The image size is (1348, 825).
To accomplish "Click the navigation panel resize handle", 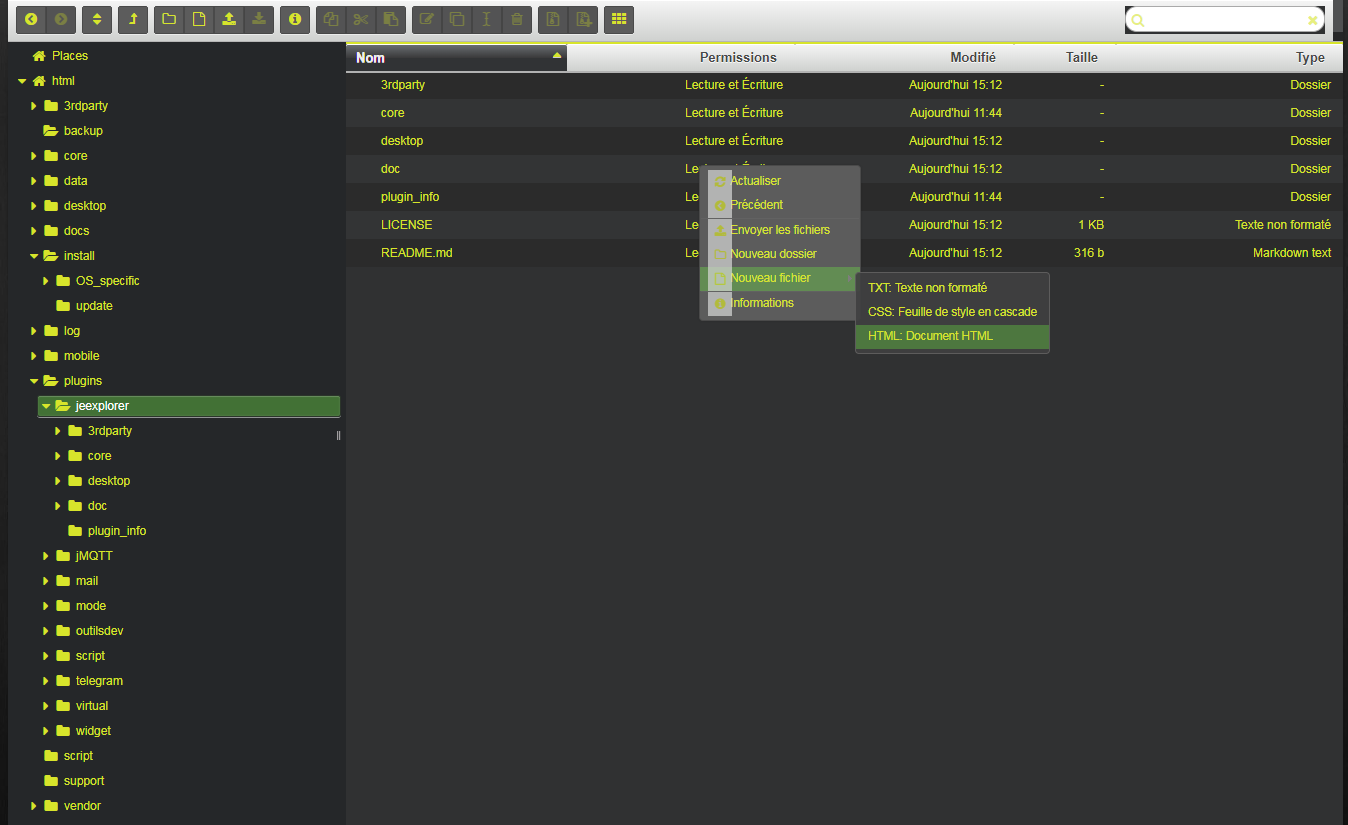I will pyautogui.click(x=338, y=435).
